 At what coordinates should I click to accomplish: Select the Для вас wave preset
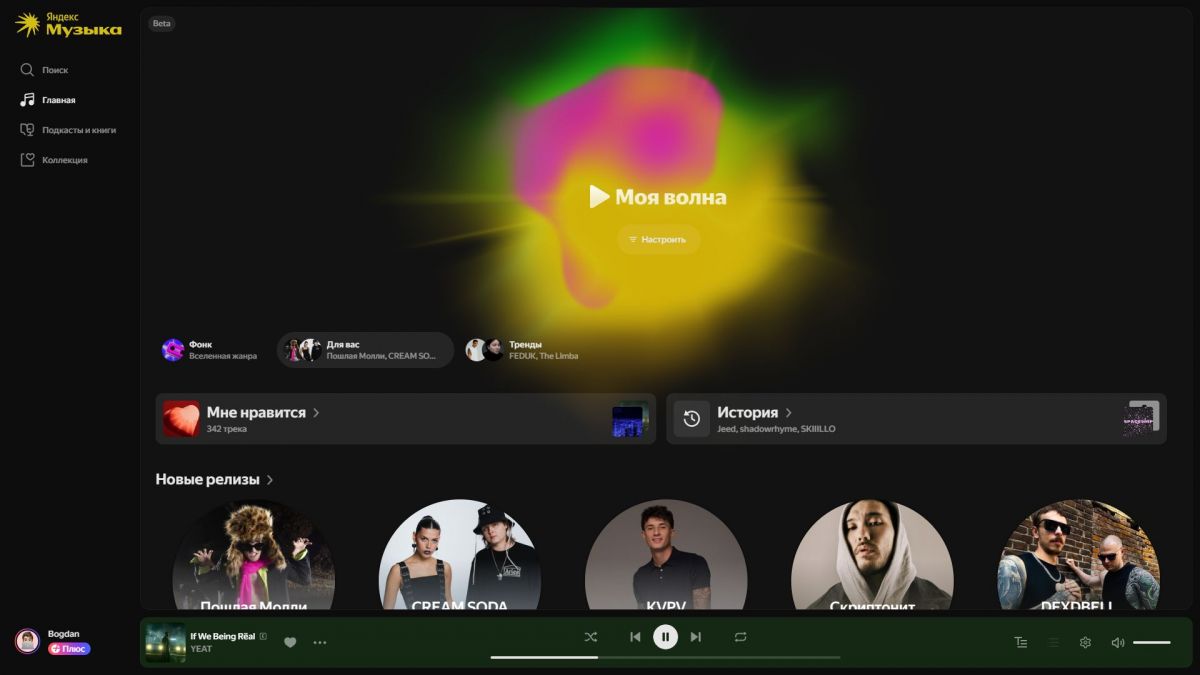click(x=365, y=350)
